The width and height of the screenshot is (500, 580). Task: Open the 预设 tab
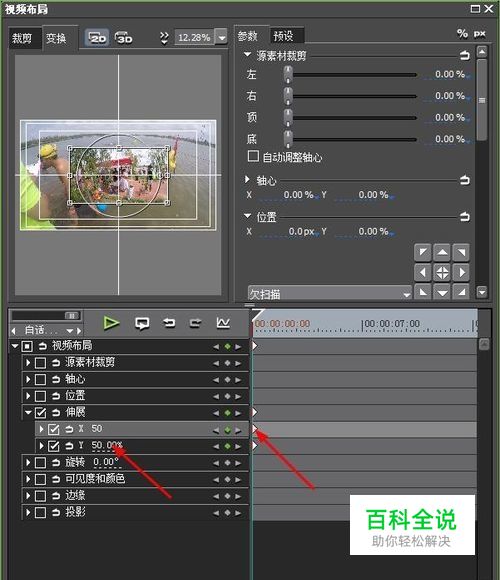286,36
